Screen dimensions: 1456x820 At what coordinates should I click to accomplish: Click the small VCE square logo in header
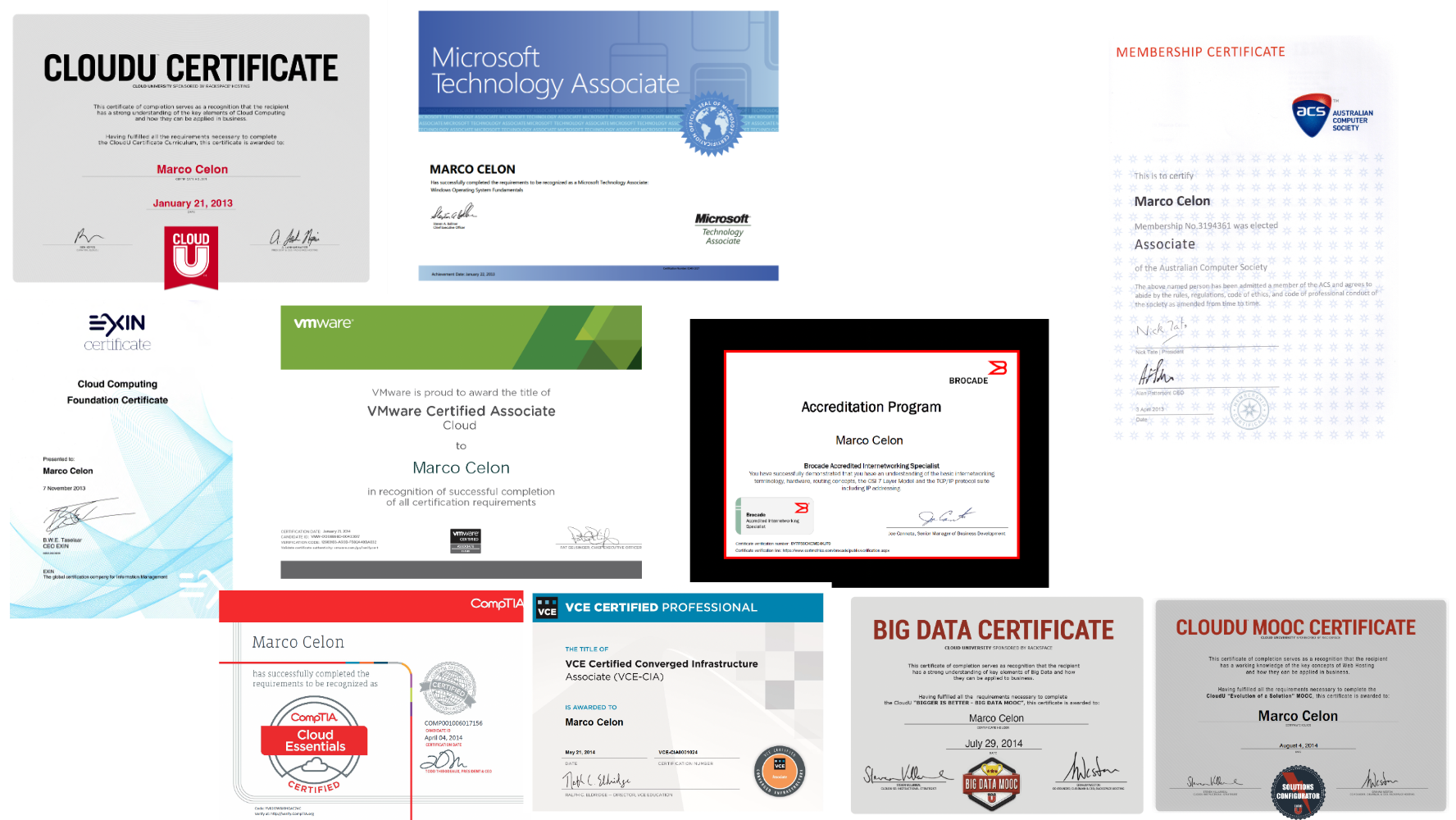tap(548, 608)
